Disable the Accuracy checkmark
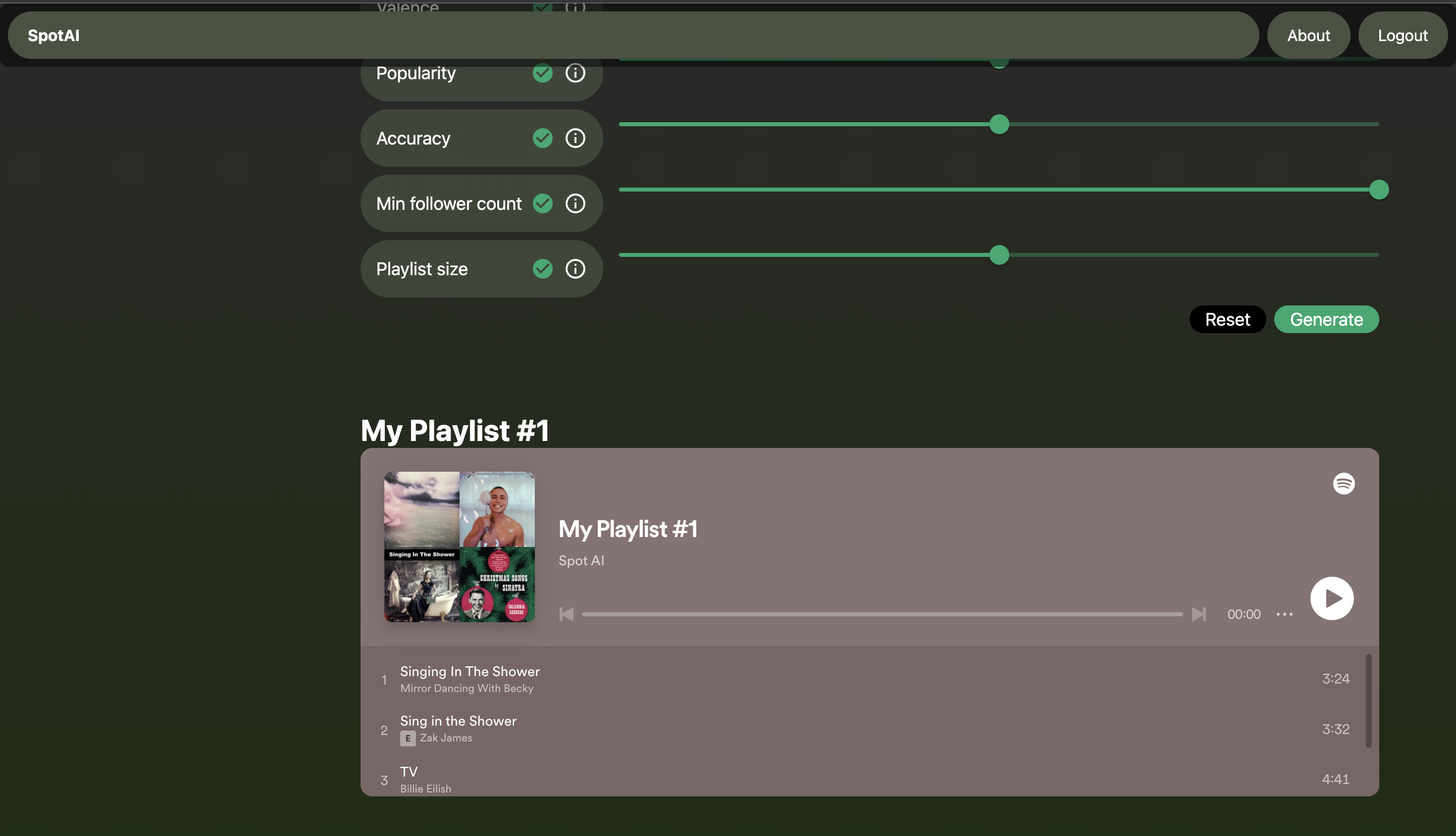This screenshot has width=1456, height=836. [x=542, y=139]
